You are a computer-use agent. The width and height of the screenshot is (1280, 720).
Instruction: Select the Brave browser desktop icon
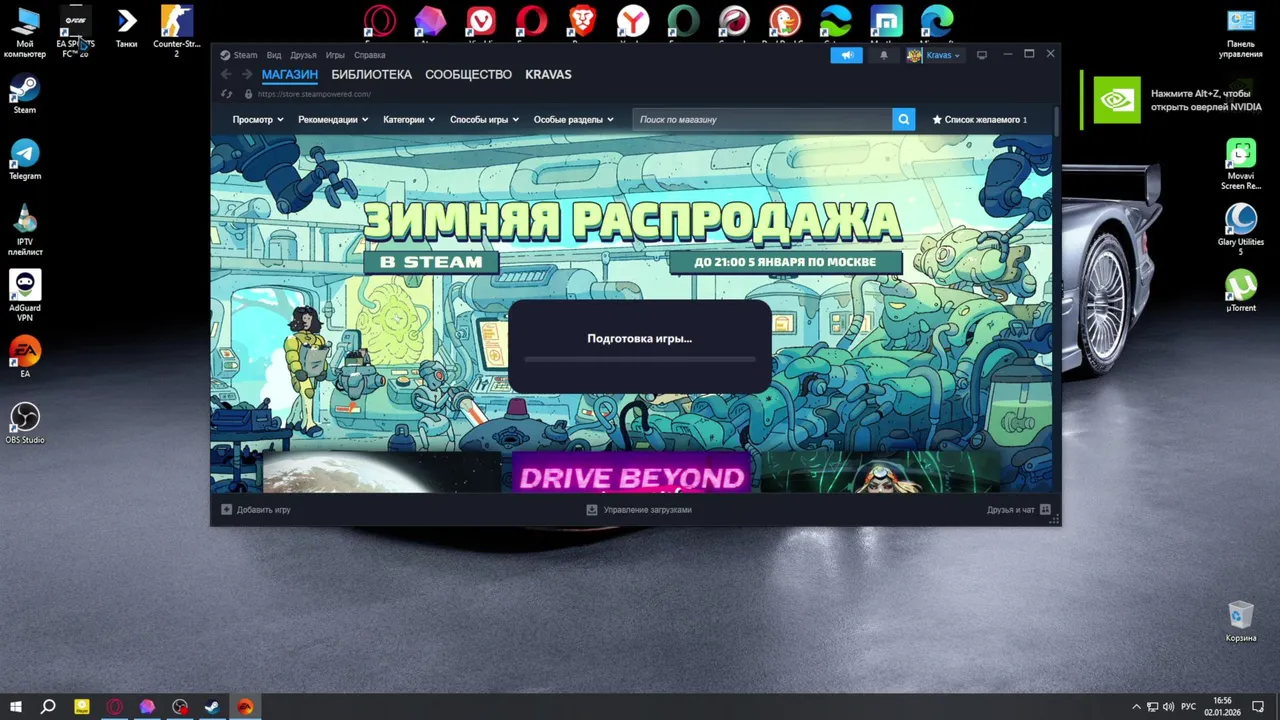582,22
